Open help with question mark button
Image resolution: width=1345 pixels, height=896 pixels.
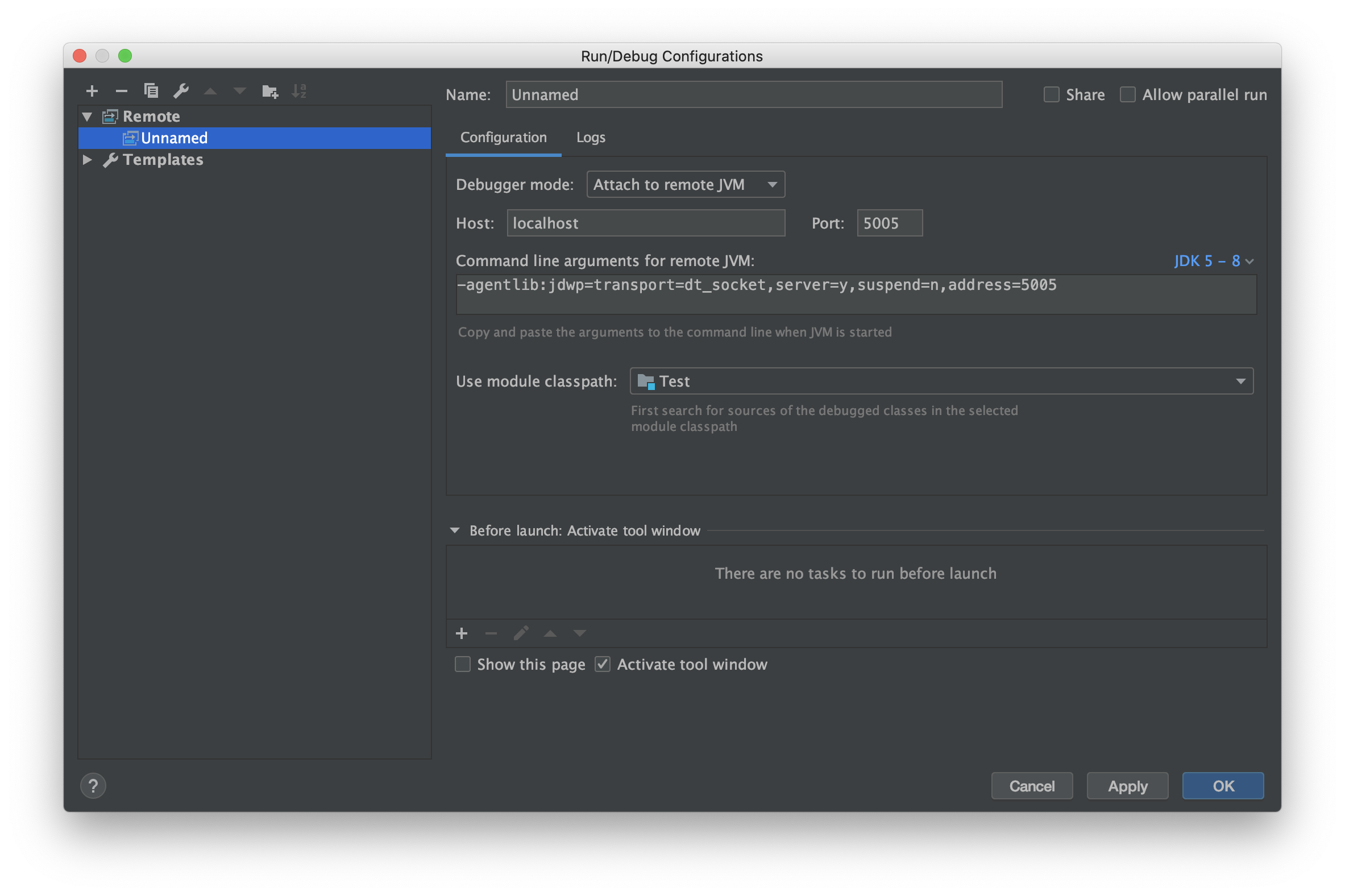point(93,786)
